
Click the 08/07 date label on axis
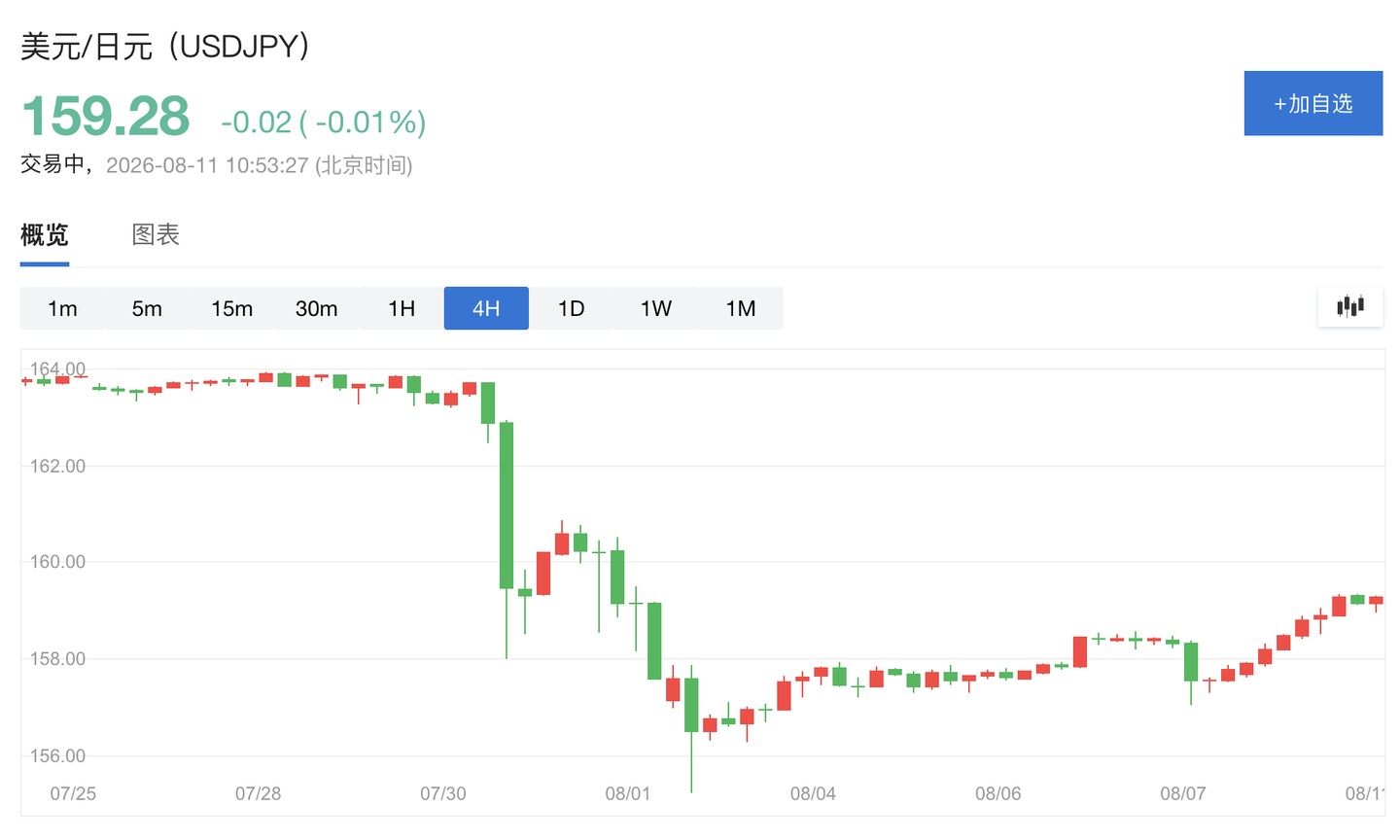(1183, 793)
